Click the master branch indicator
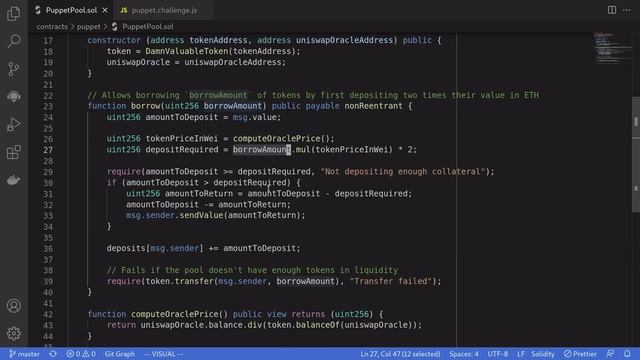This screenshot has width=640, height=360. [24, 354]
